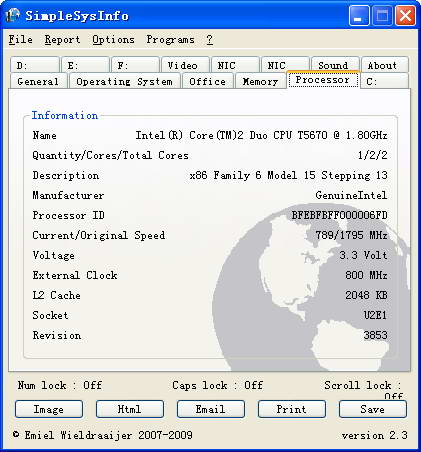Switch to the F: drive tab

tap(135, 65)
